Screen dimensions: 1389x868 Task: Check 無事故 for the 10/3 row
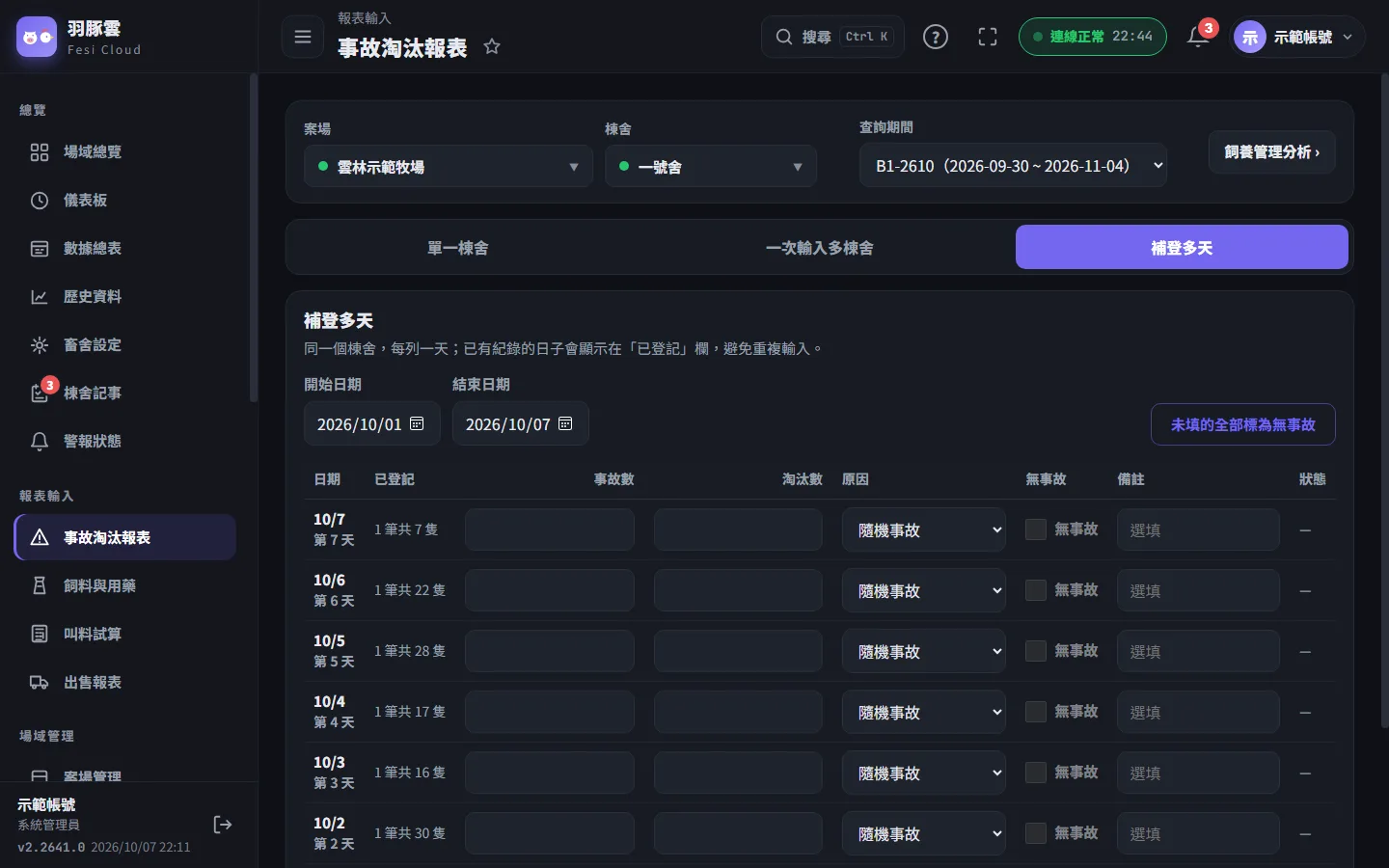[x=1036, y=773]
